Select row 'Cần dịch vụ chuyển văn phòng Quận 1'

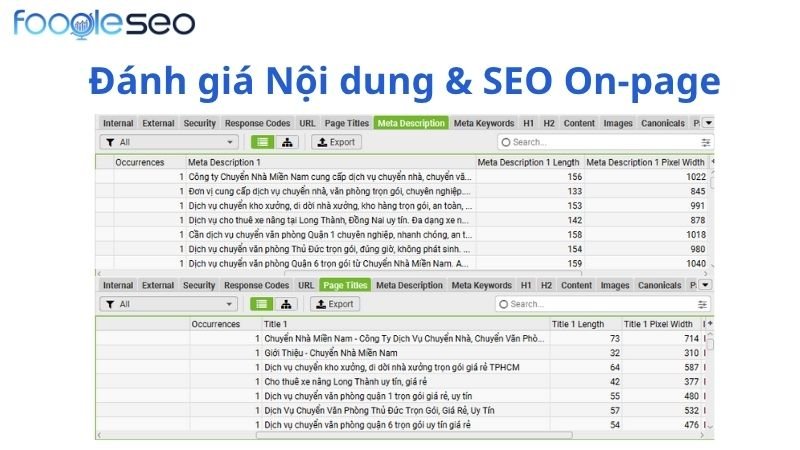point(403,235)
